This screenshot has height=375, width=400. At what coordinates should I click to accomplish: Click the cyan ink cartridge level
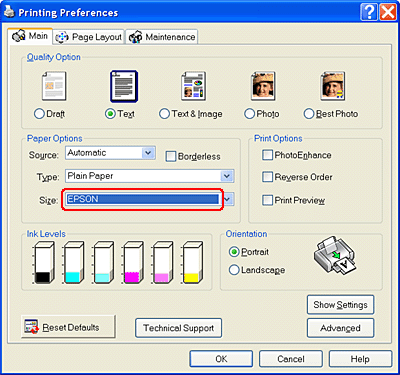[x=73, y=263]
